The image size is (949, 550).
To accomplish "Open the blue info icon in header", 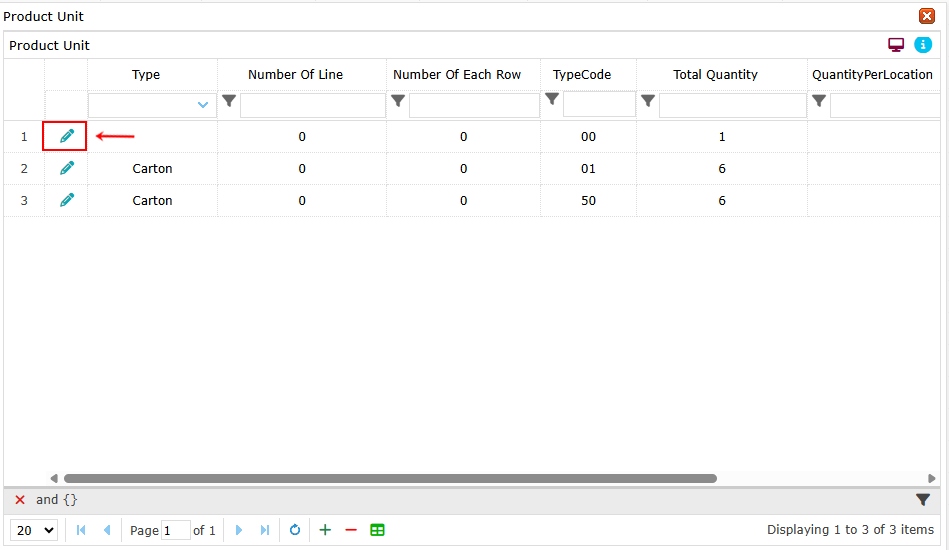I will coord(923,45).
